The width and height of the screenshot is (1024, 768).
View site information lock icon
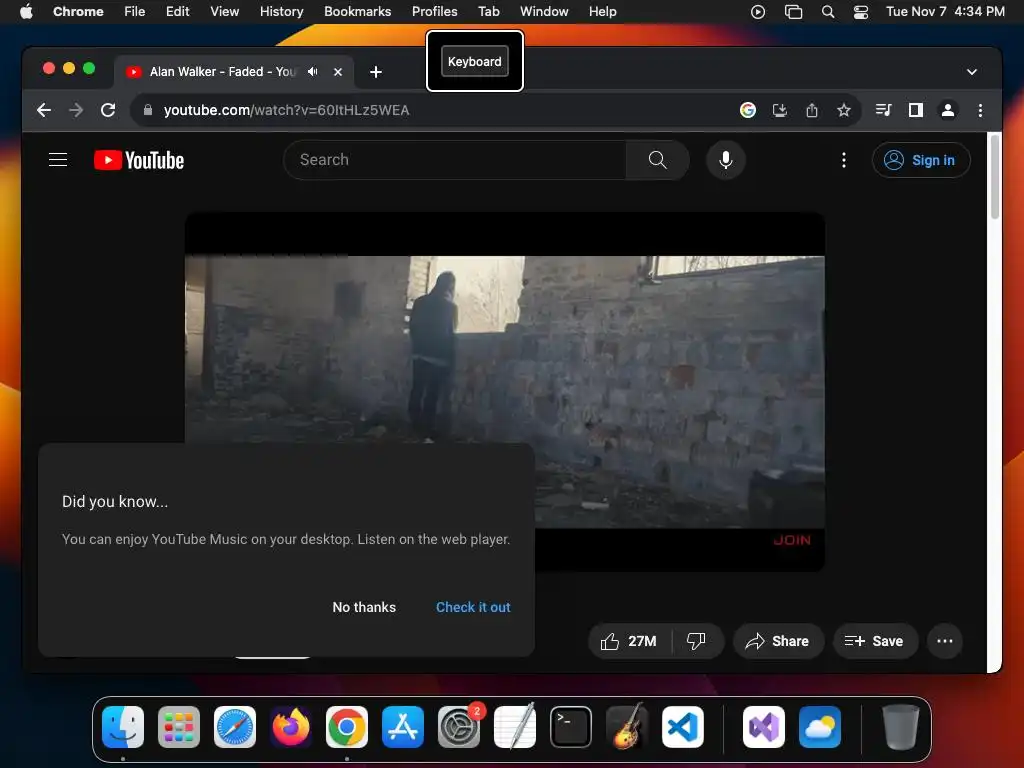(x=148, y=110)
